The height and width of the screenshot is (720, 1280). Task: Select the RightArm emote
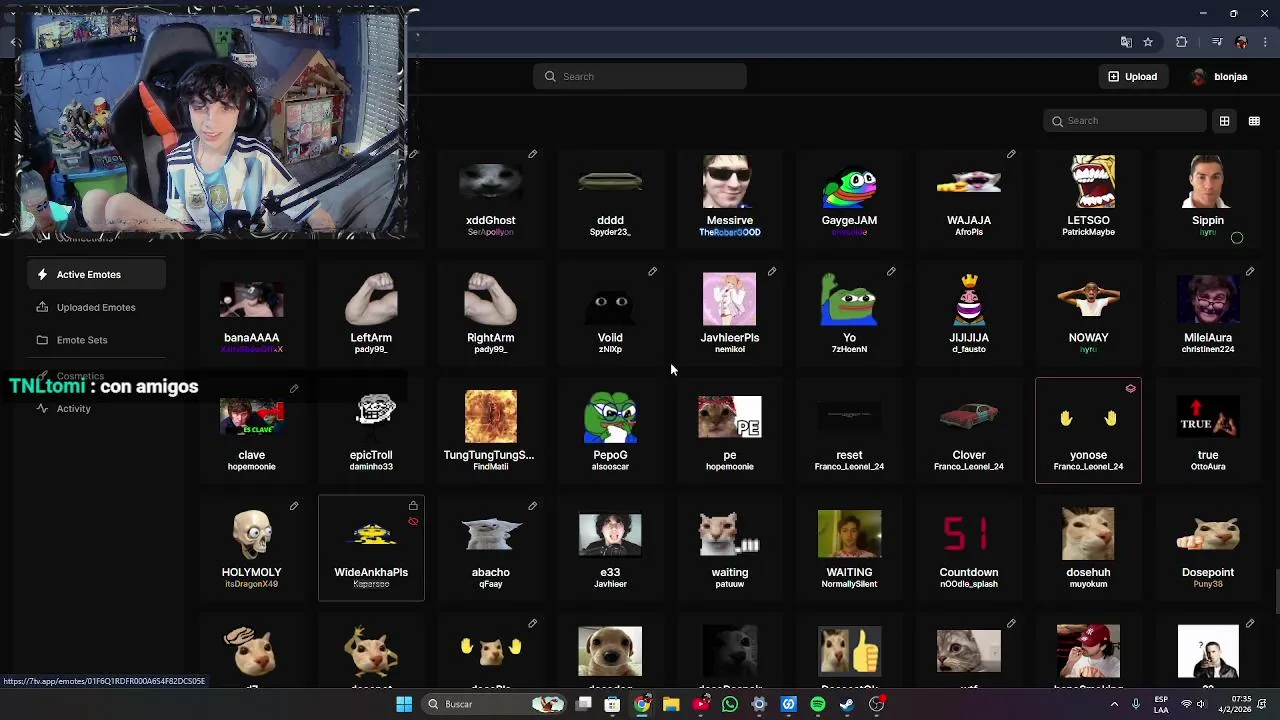(x=490, y=313)
